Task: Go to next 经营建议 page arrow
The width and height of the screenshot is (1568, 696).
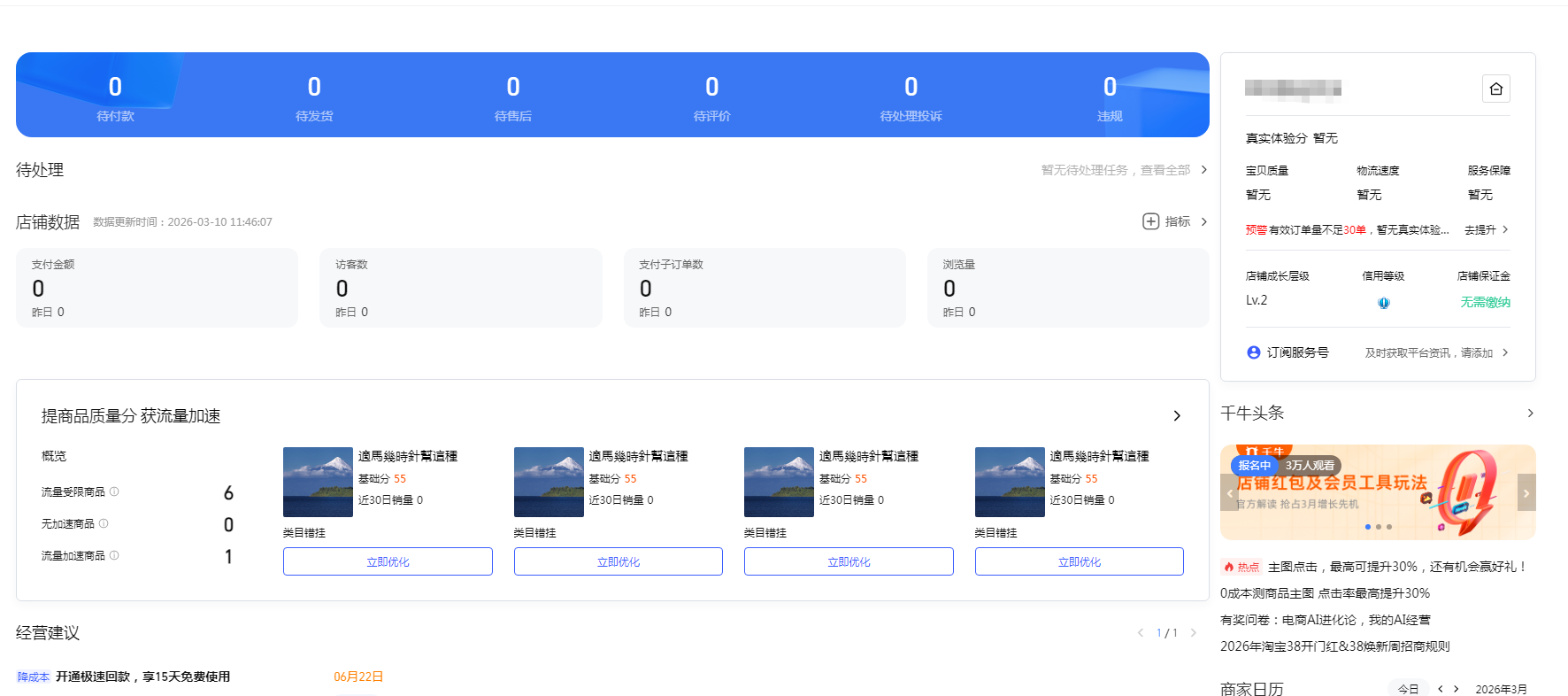Action: 1193,632
